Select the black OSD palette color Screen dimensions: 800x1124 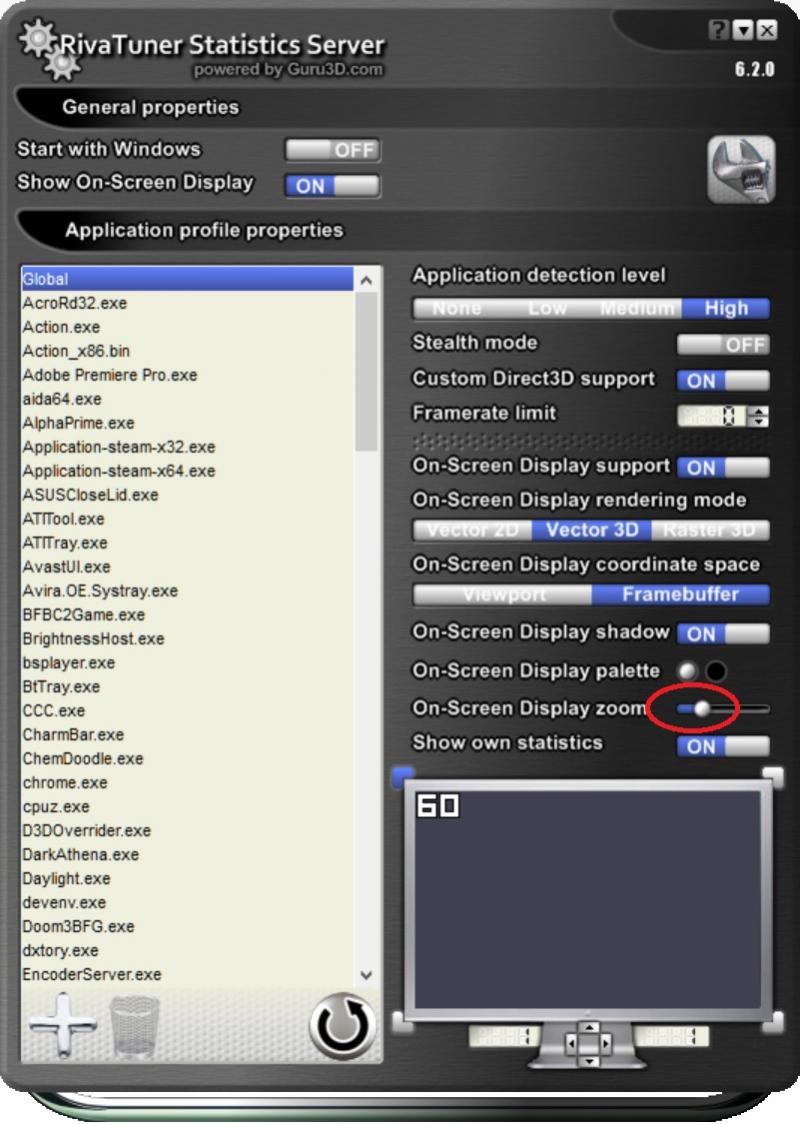(715, 671)
